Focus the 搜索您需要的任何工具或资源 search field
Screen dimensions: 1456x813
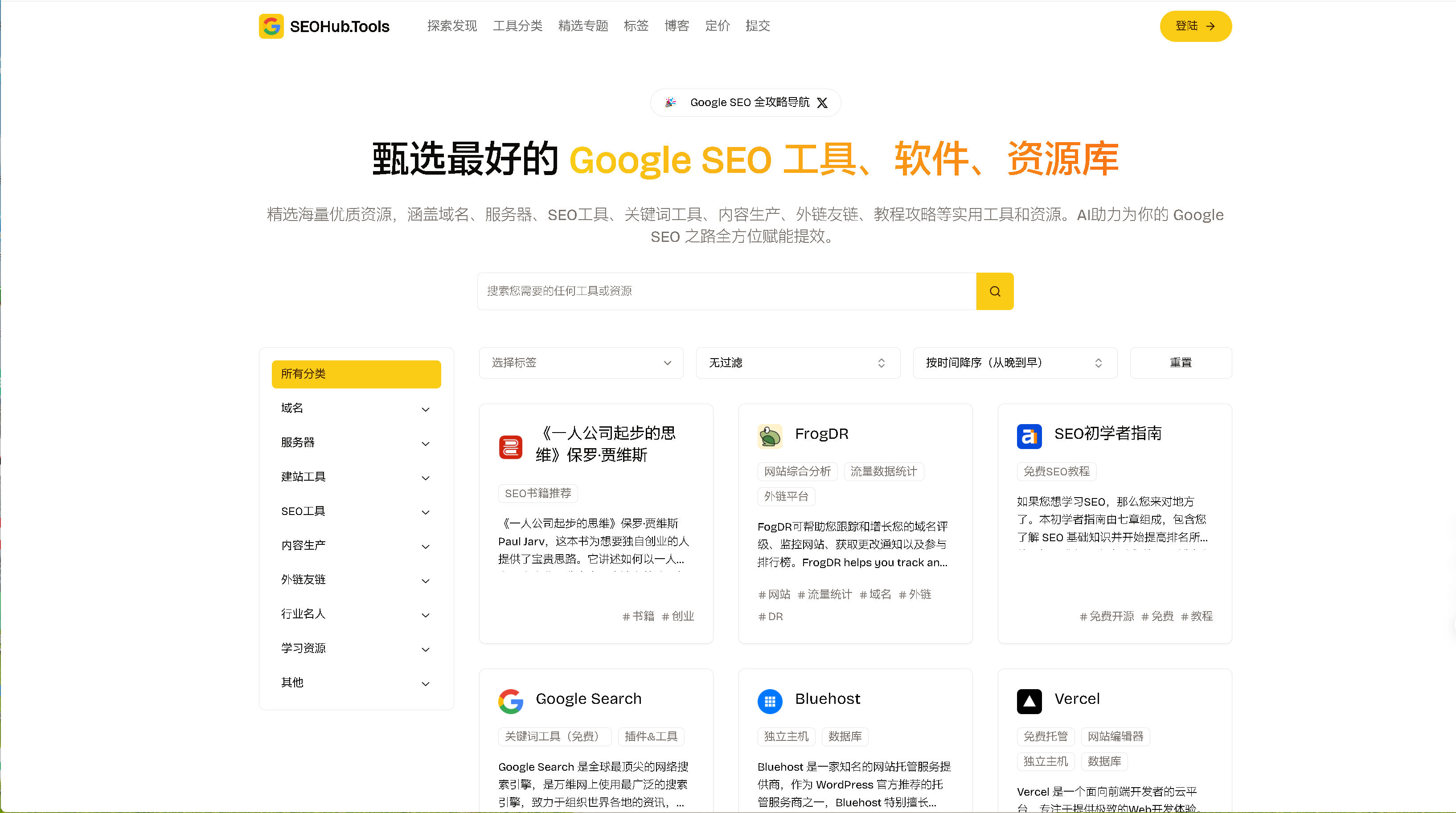pyautogui.click(x=726, y=291)
